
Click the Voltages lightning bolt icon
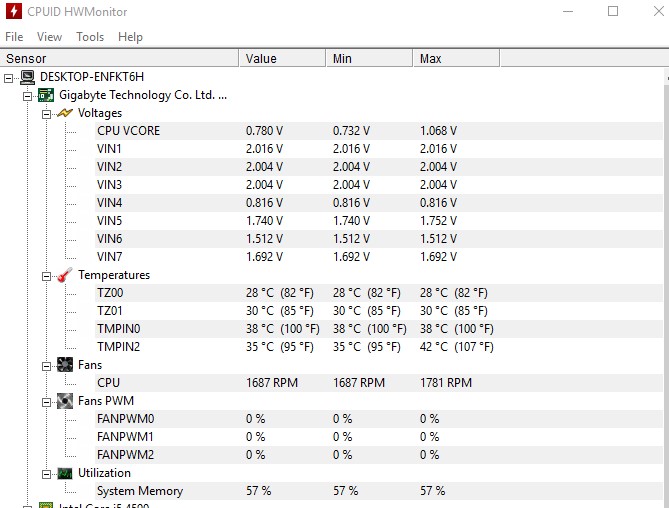(65, 113)
